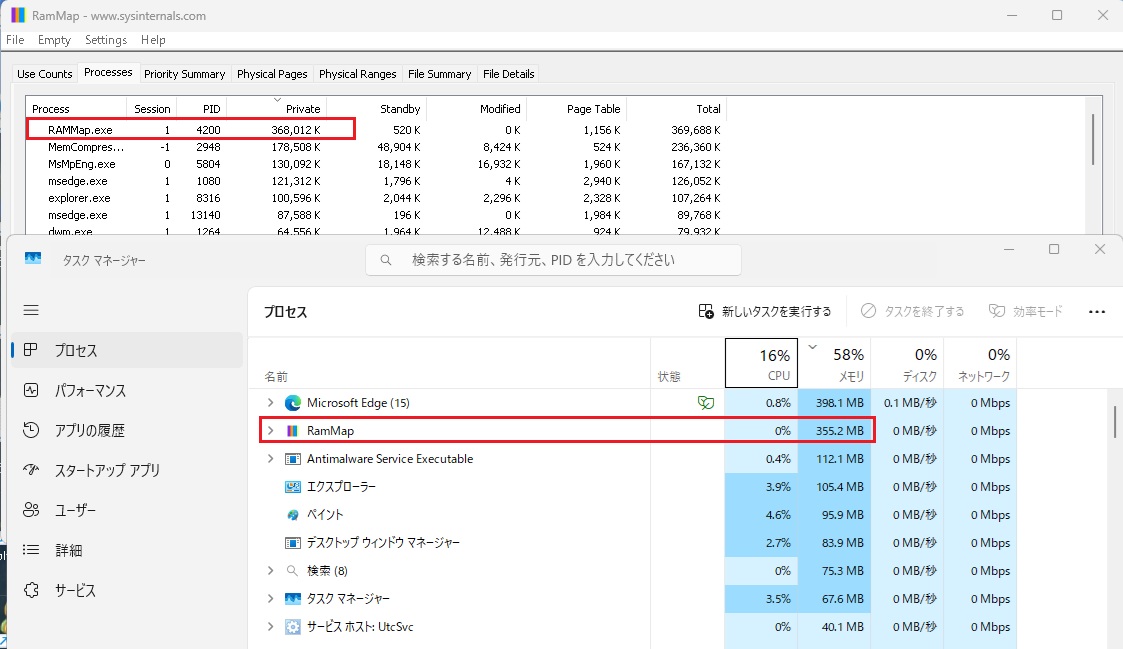Click the サービス ホスト: UtcSvc gear icon
This screenshot has height=649, width=1123.
pyautogui.click(x=292, y=626)
